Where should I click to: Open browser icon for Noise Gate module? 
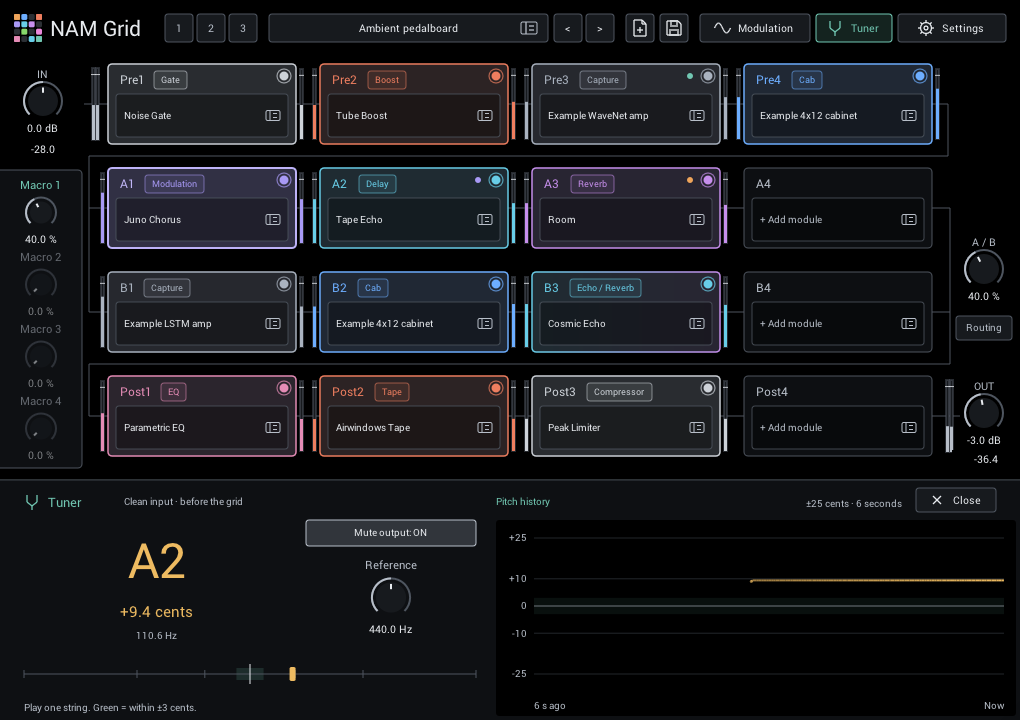coord(273,116)
